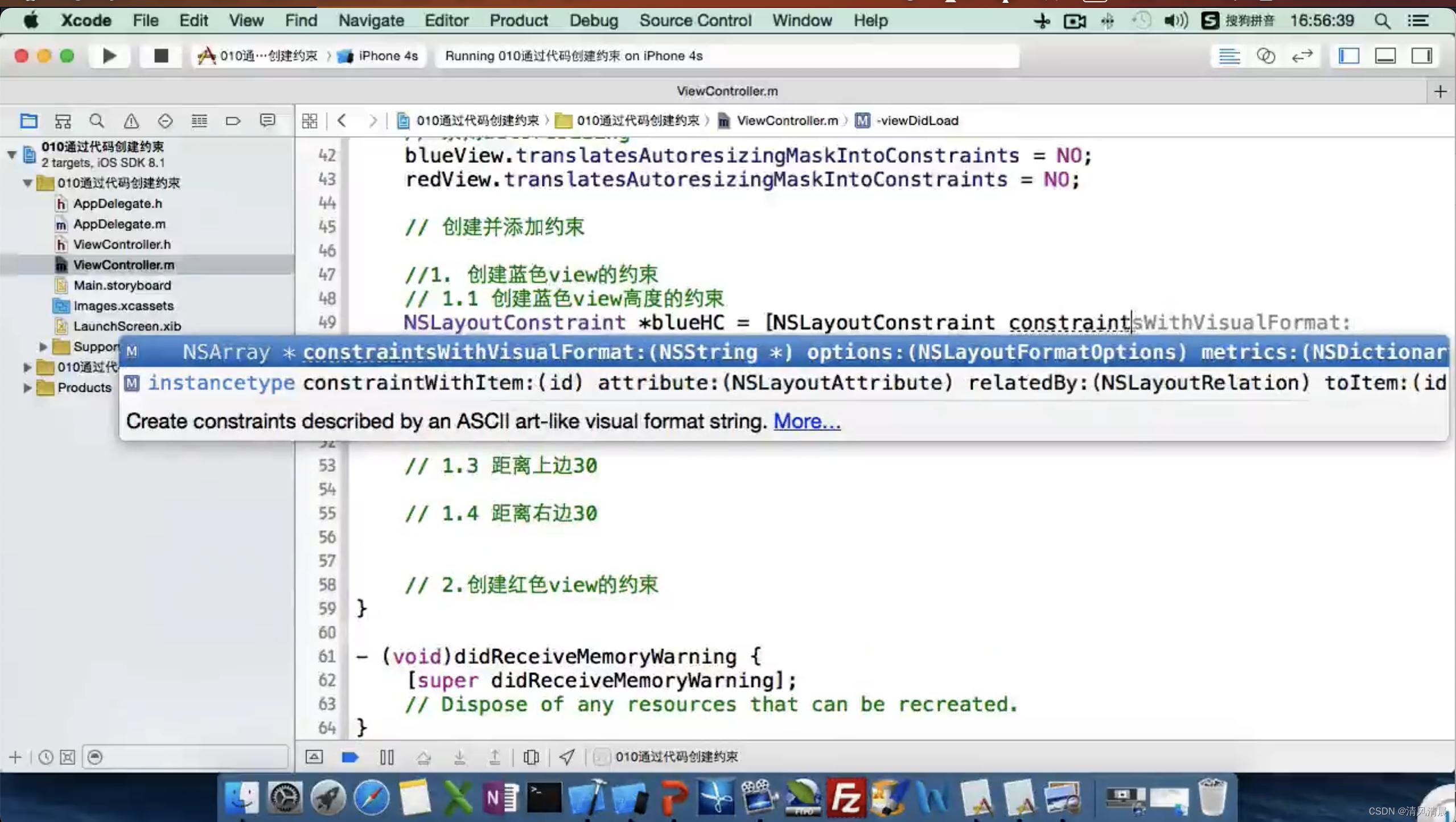
Task: Click the Utilities panel toggle icon
Action: (x=1422, y=55)
